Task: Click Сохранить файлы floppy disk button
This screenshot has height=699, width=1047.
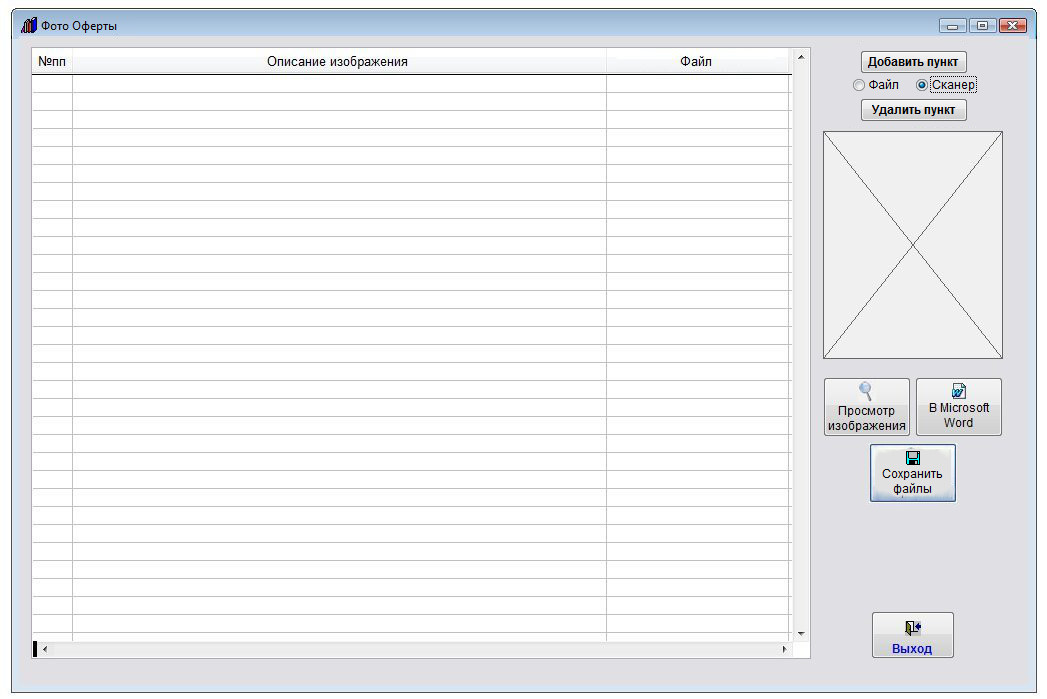Action: (x=912, y=473)
